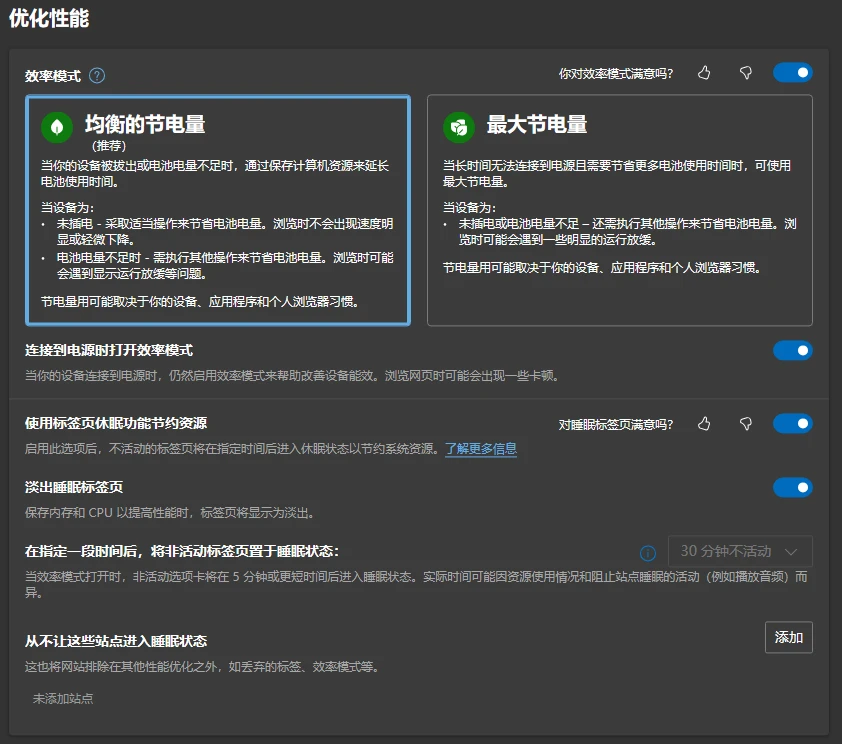Give thumbs down for efficiency mode
This screenshot has width=842, height=744.
[745, 72]
